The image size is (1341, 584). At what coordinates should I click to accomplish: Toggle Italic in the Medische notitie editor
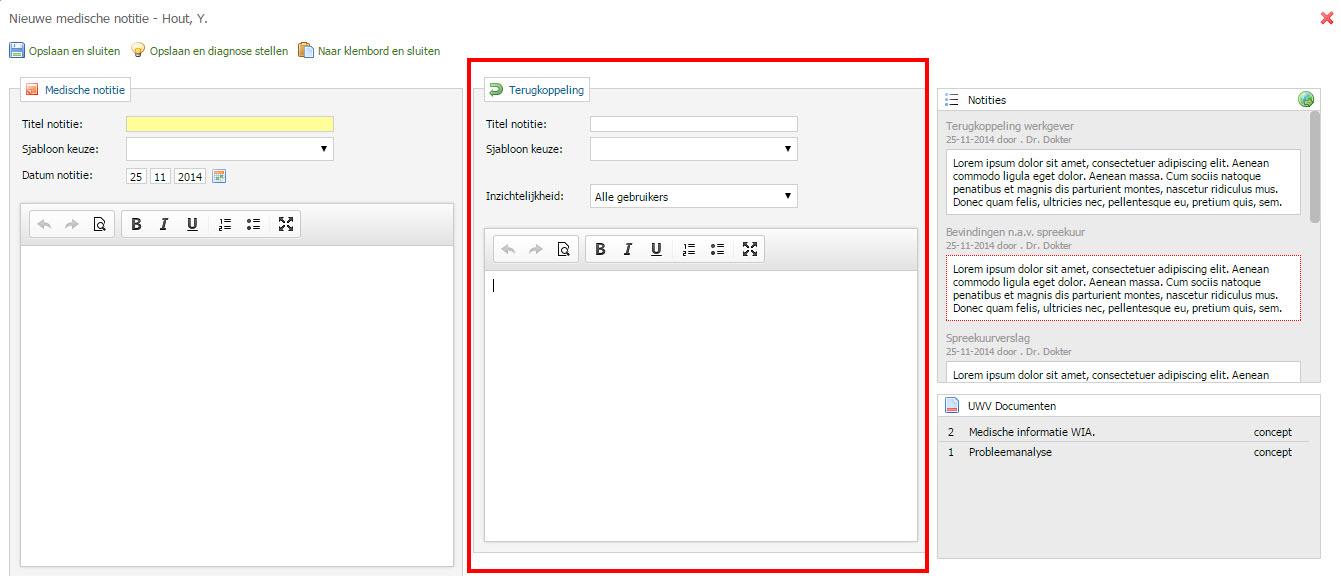click(x=164, y=225)
